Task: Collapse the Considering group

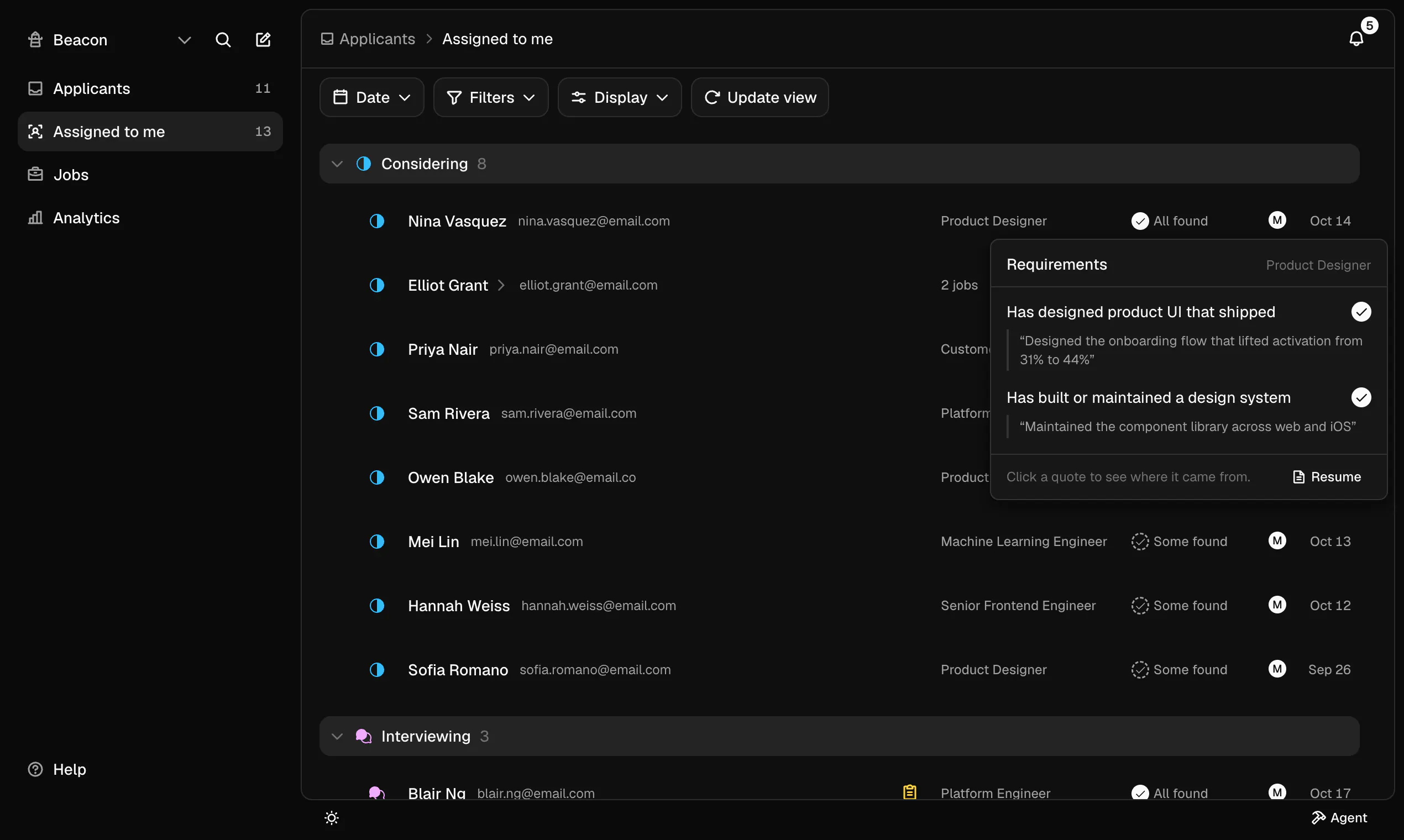Action: point(337,164)
